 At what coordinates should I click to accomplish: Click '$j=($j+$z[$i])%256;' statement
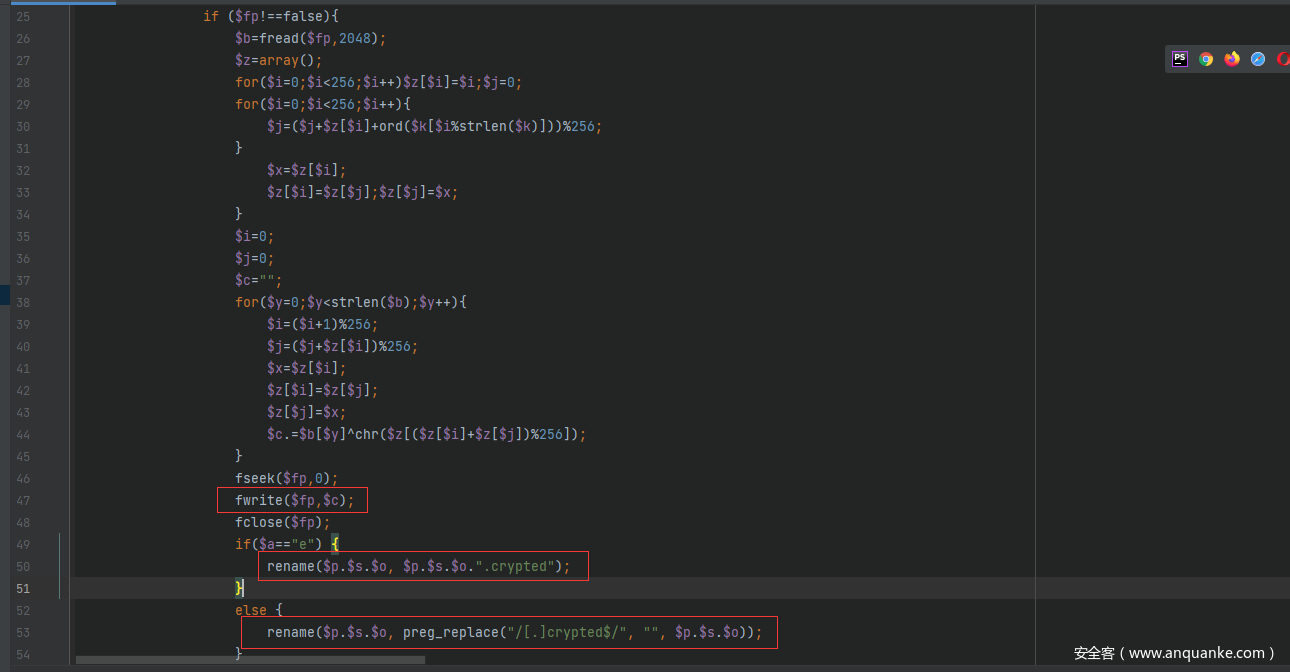pyautogui.click(x=343, y=346)
